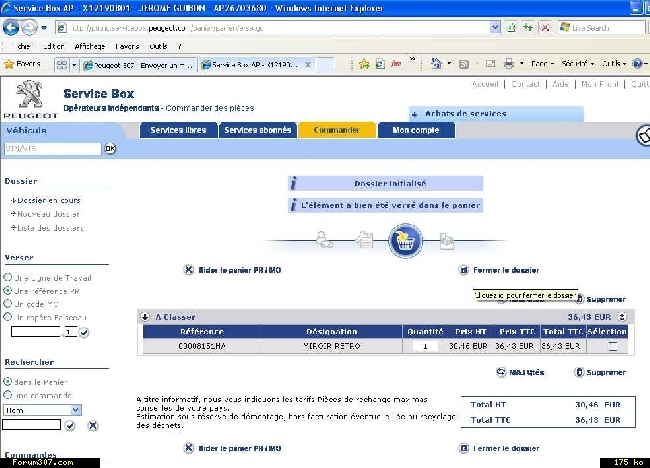Validate the Verser reference with checkmark icon
Screen dimensions: 650x468
point(84,332)
